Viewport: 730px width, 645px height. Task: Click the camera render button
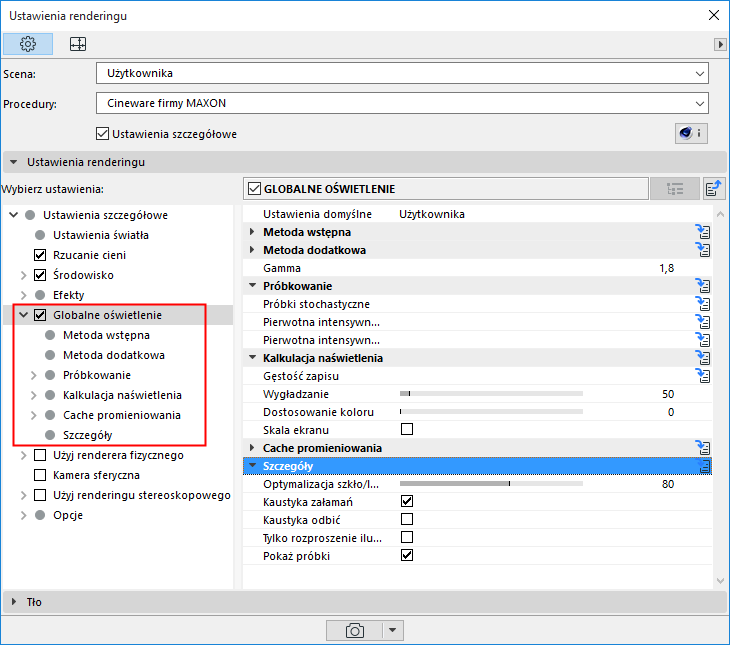click(355, 631)
